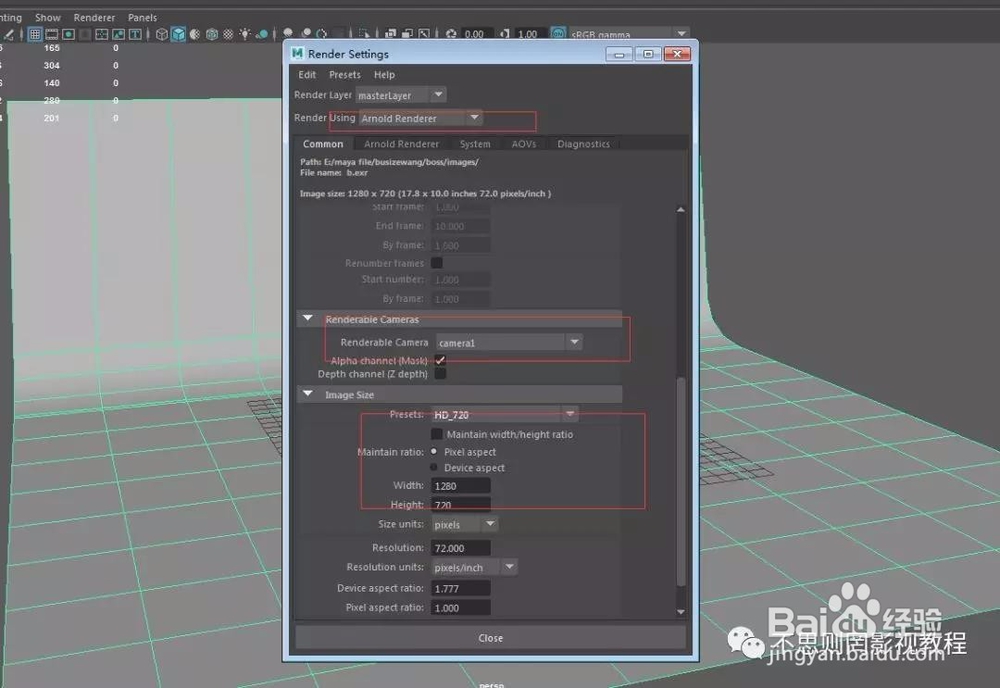This screenshot has height=688, width=1000.
Task: Click the Render Settings scrollbar up arrow
Action: pyautogui.click(x=680, y=210)
